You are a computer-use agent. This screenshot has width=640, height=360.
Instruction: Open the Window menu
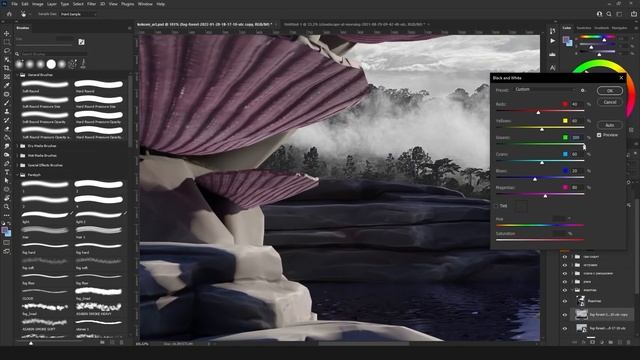click(145, 4)
